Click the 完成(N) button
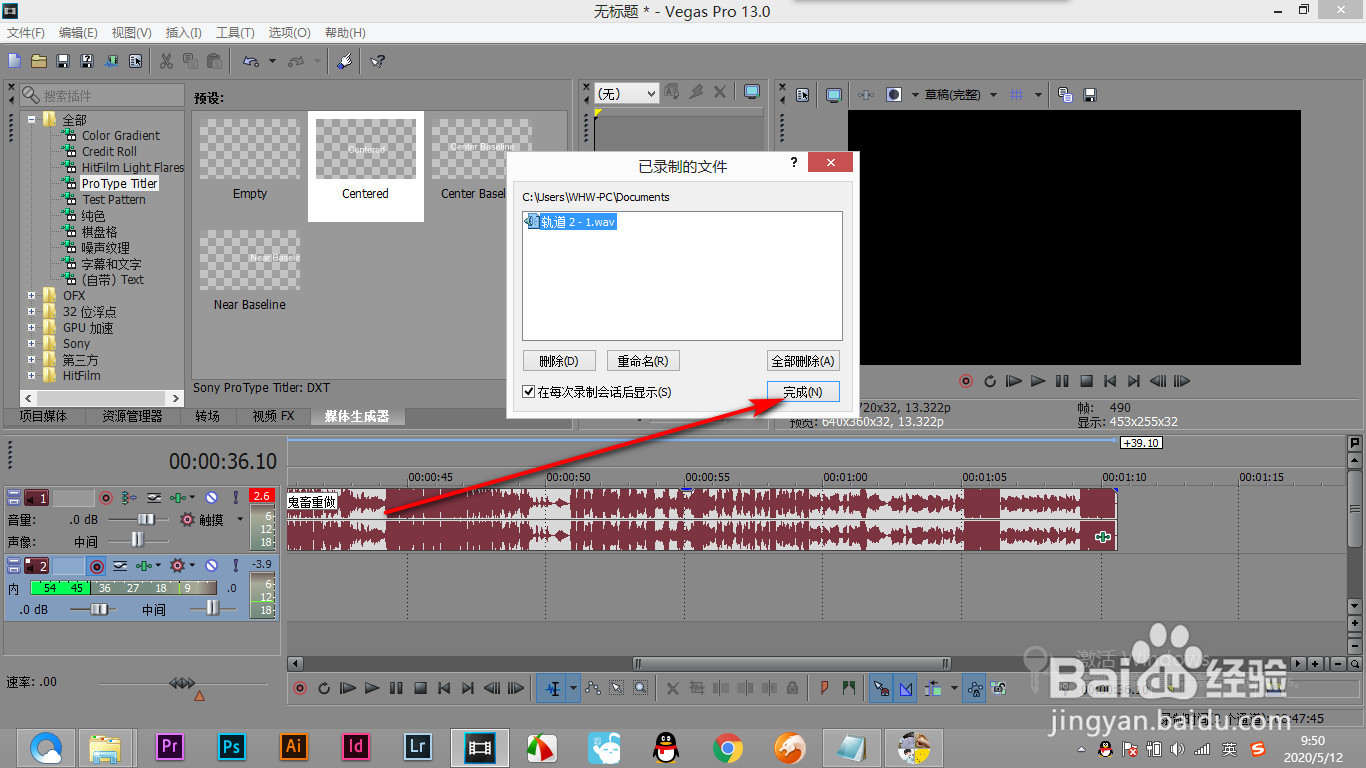This screenshot has width=1366, height=768. pyautogui.click(x=803, y=392)
